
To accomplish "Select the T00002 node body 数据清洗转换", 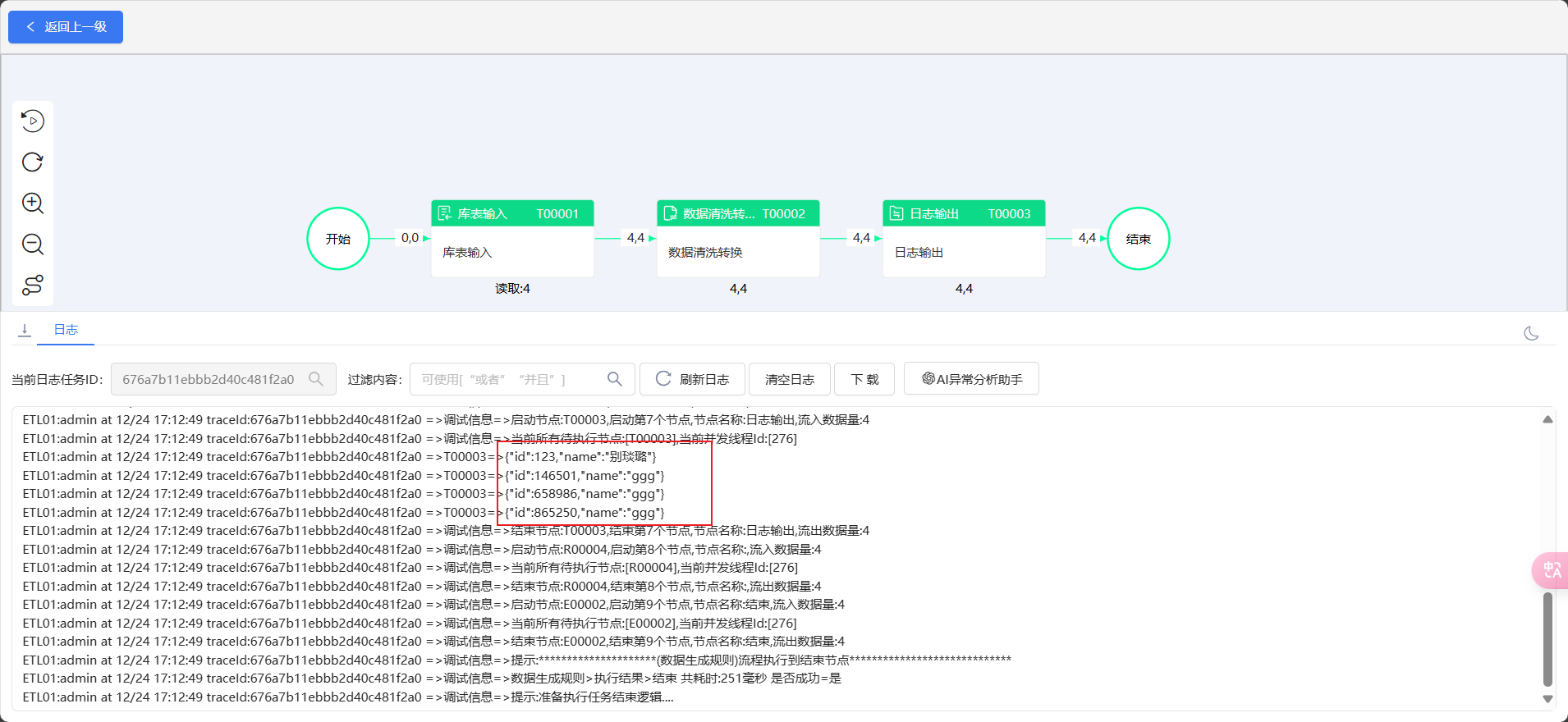I will point(738,252).
